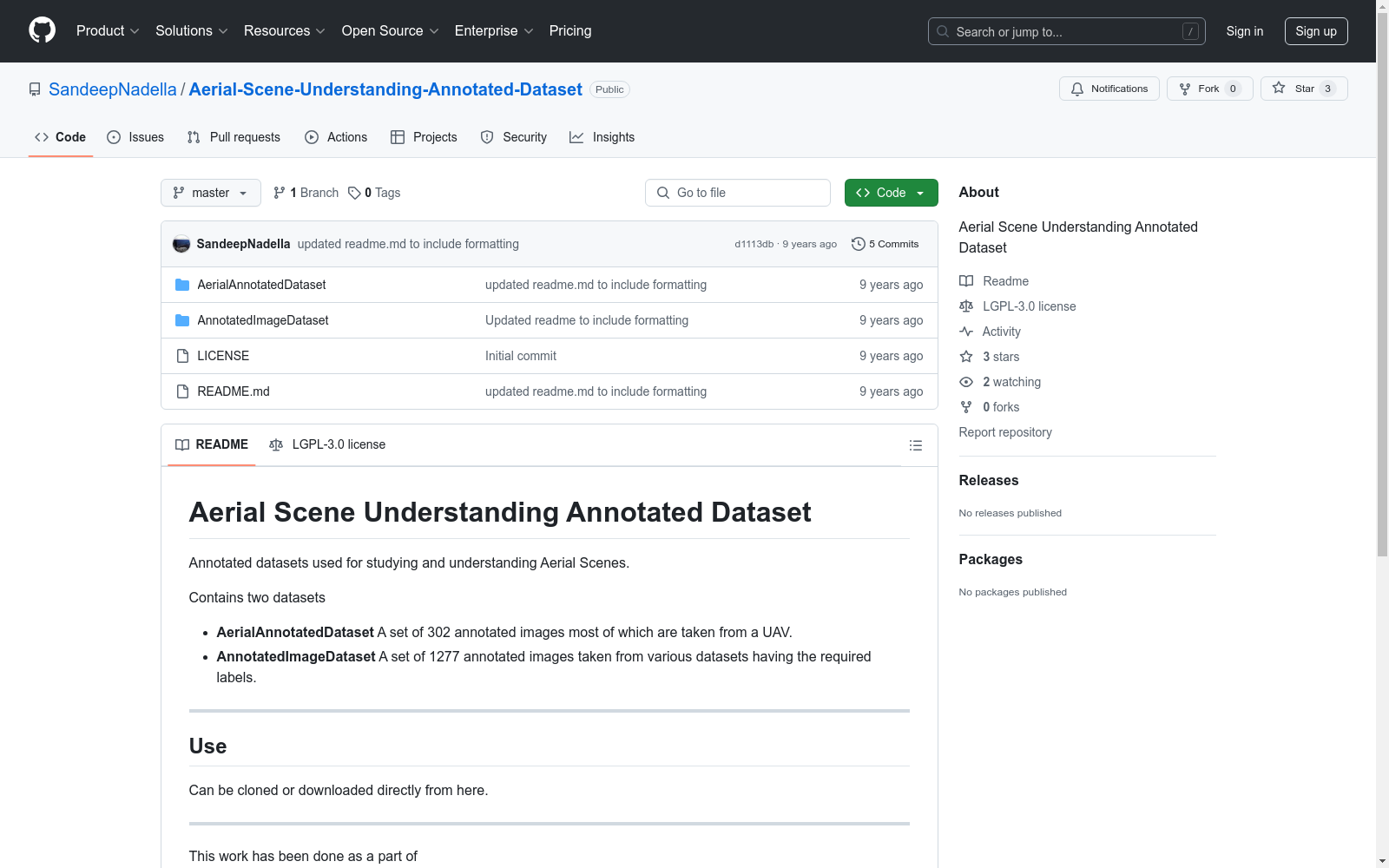The height and width of the screenshot is (868, 1389).
Task: Click the Report repository link
Action: point(1005,432)
